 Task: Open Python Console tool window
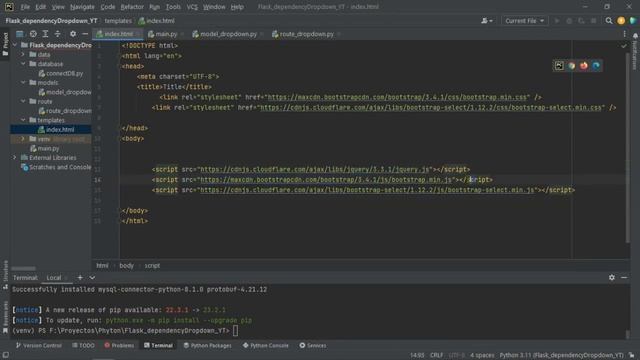(x=266, y=345)
